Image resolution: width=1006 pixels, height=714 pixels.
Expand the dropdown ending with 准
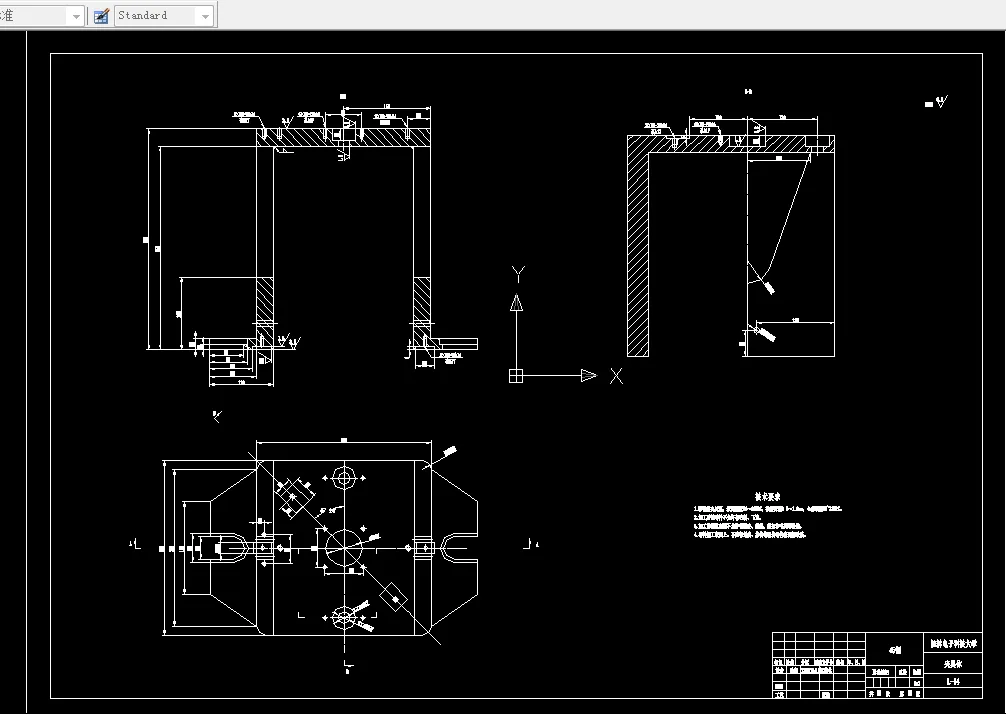coord(41,15)
